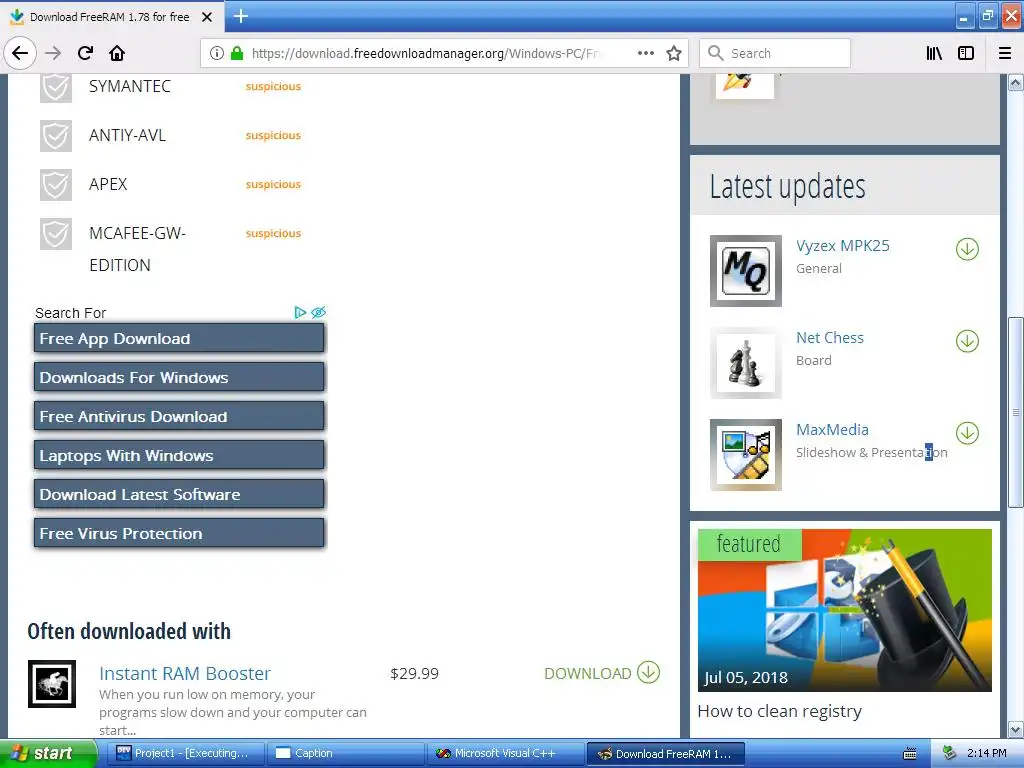
Task: Click the vertical scrollbar thumb
Action: click(x=1016, y=412)
